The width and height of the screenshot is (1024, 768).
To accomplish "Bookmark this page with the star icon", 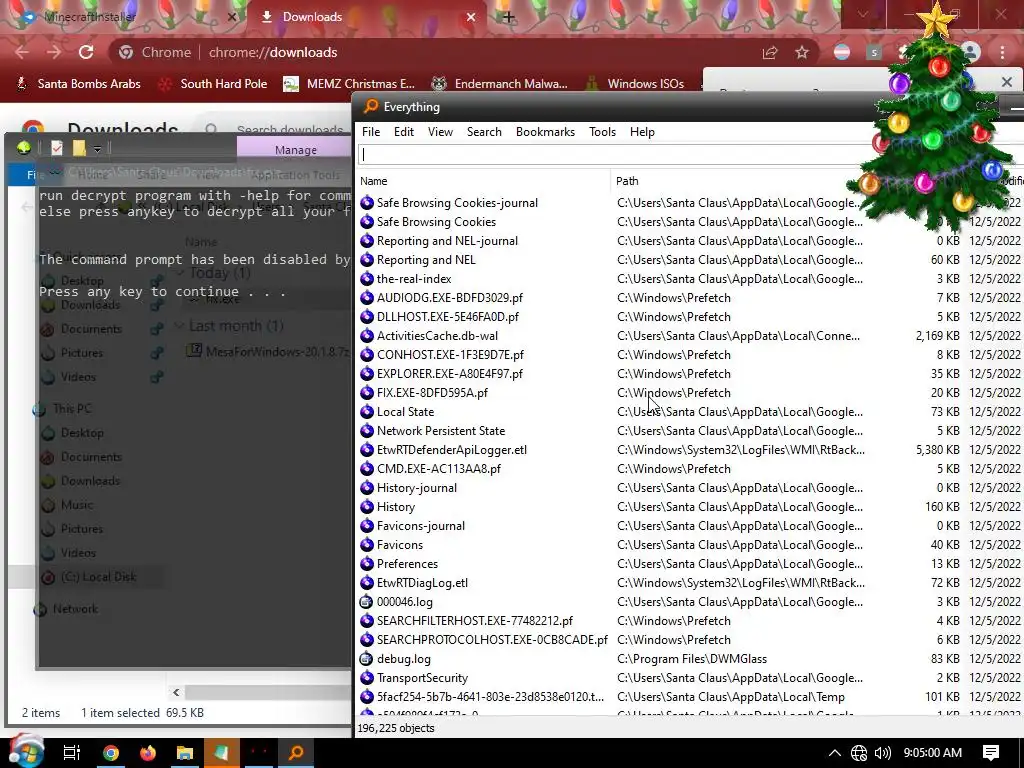I will pyautogui.click(x=802, y=52).
